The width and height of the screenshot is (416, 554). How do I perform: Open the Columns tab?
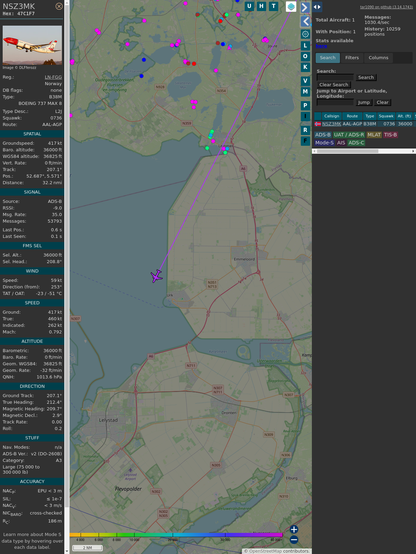379,58
